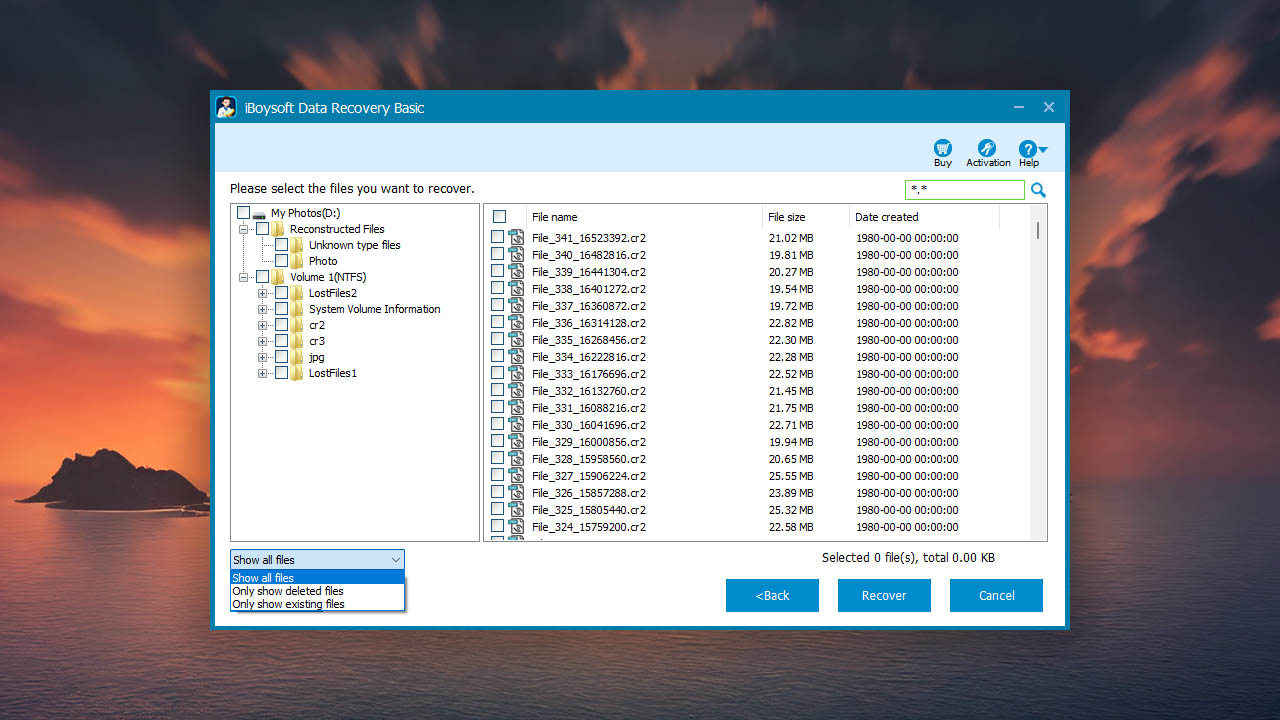The width and height of the screenshot is (1280, 720).
Task: Open the Help menu icon
Action: pyautogui.click(x=1028, y=148)
